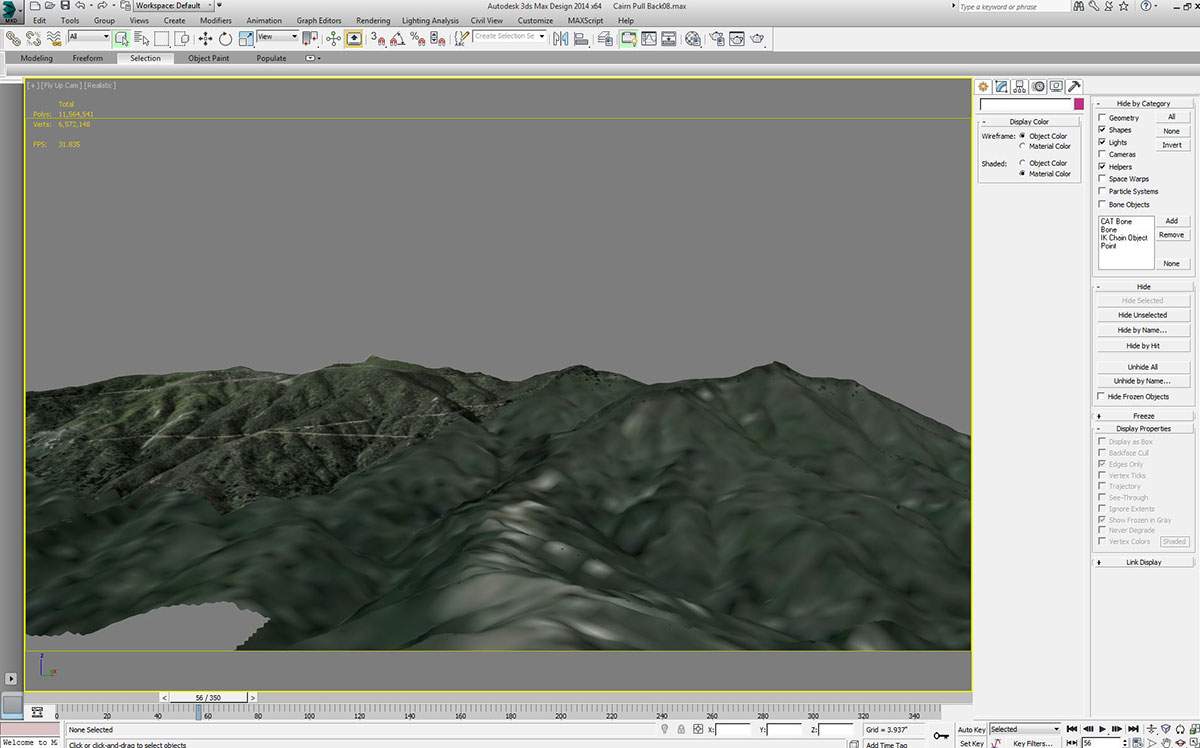Toggle the Angle Snap icon
1200x748 pixels.
[x=397, y=39]
